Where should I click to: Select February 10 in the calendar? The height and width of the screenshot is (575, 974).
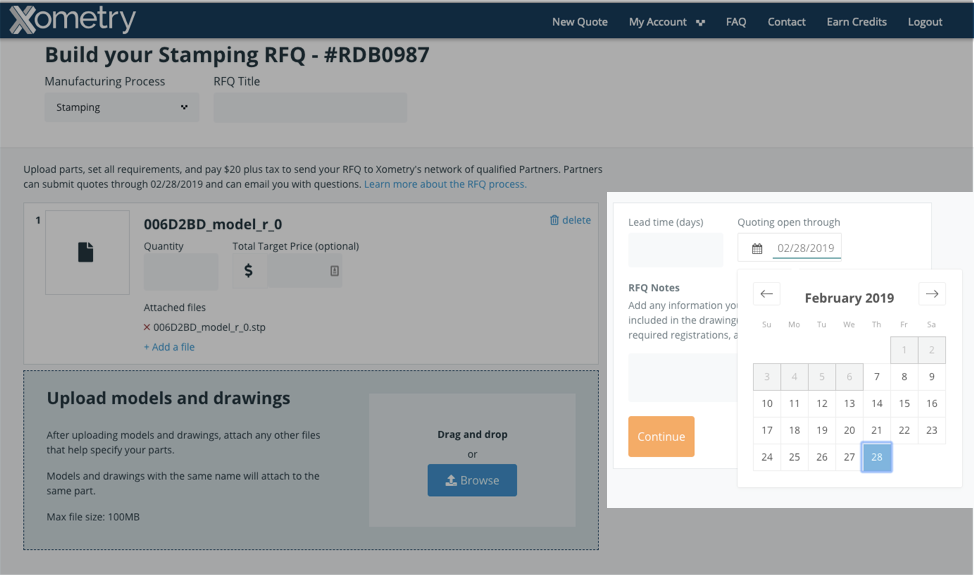767,404
